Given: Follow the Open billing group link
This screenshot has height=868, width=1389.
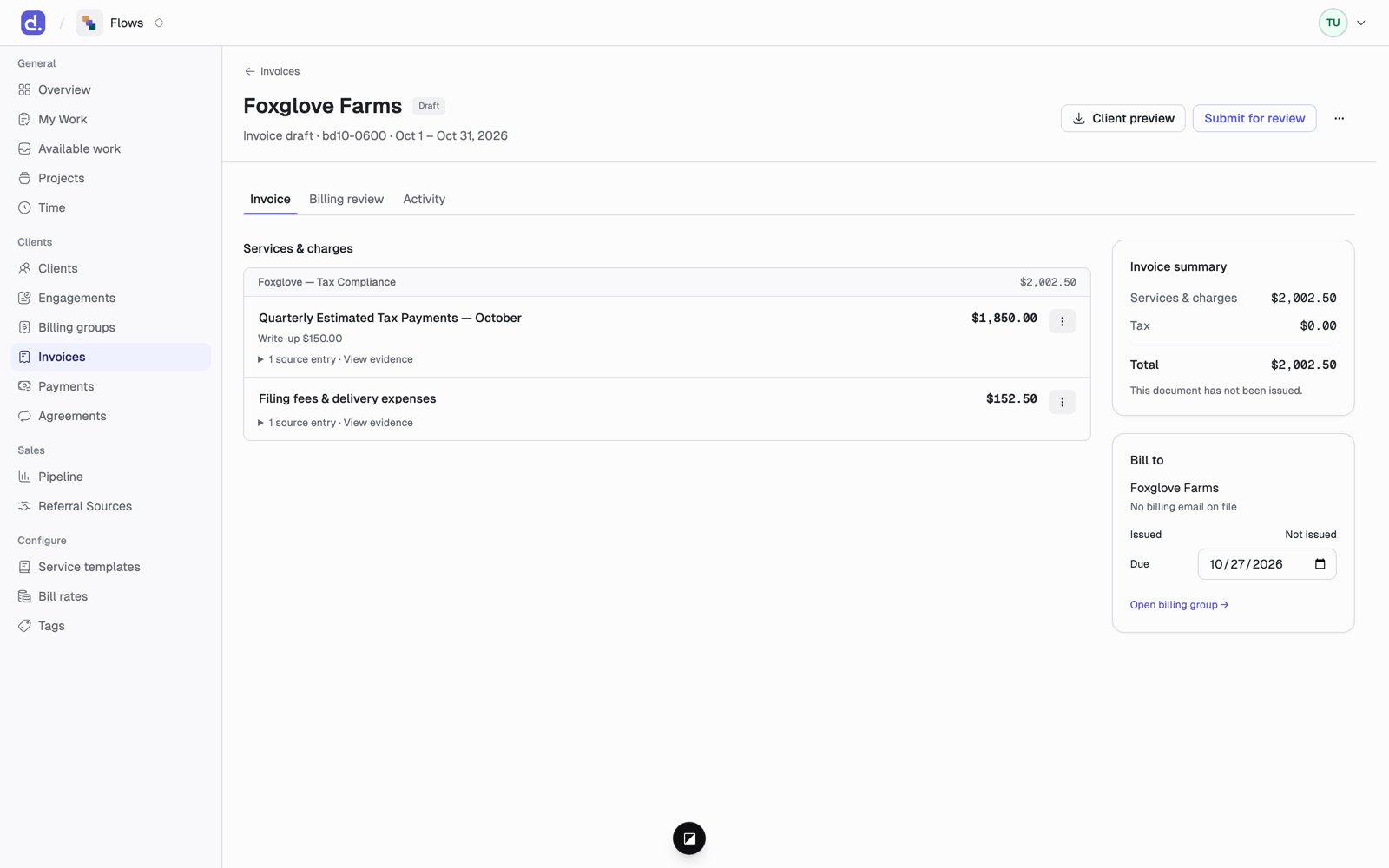Looking at the screenshot, I should [1179, 605].
